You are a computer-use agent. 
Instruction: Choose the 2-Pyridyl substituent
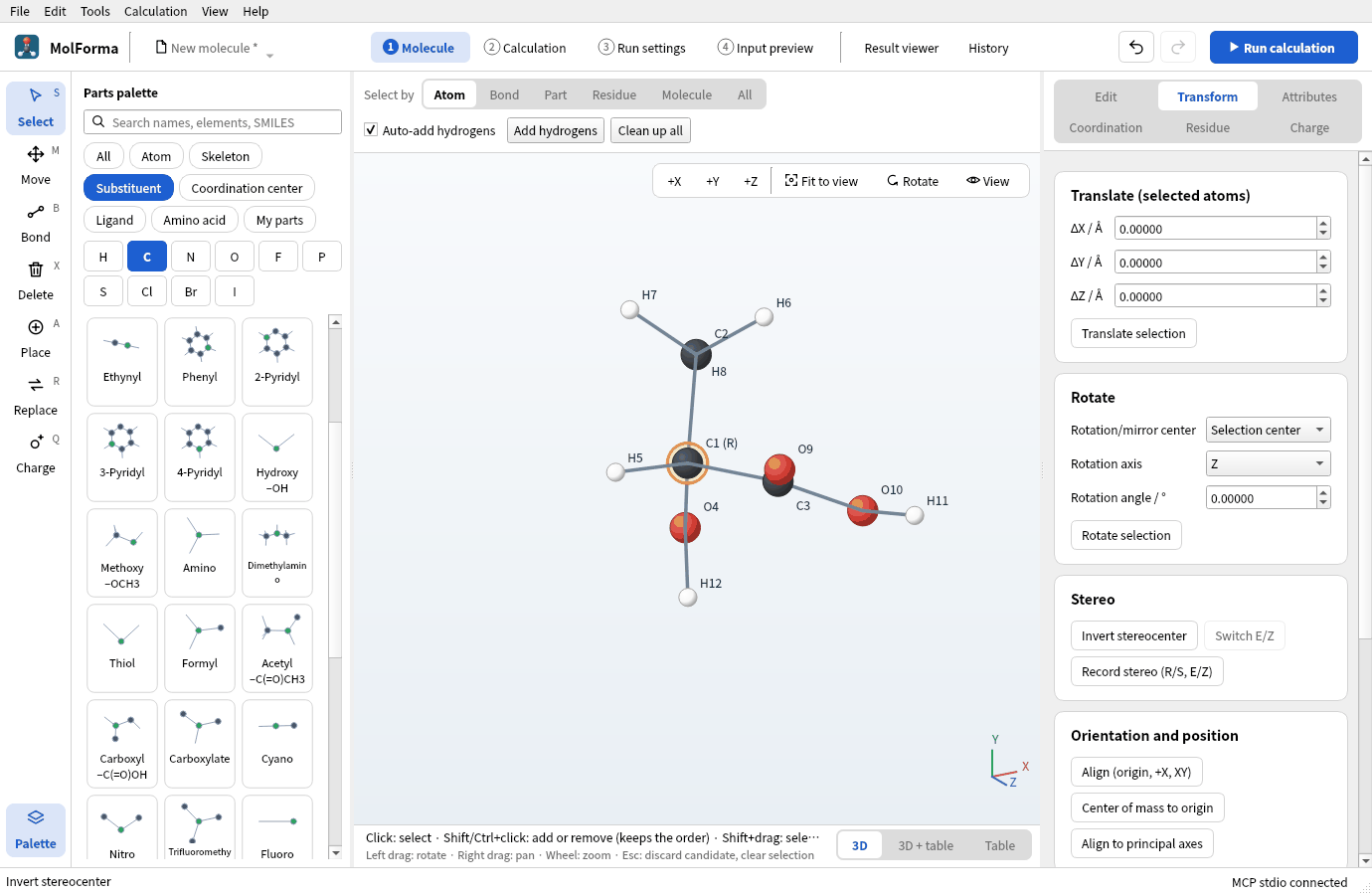(277, 362)
